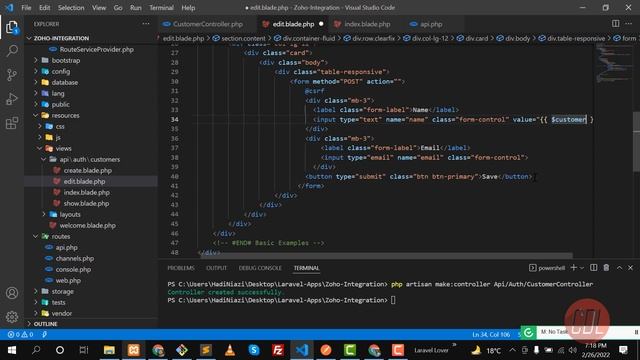The height and width of the screenshot is (360, 640).
Task: Switch to OUTPUT panel tab
Action: tap(216, 268)
